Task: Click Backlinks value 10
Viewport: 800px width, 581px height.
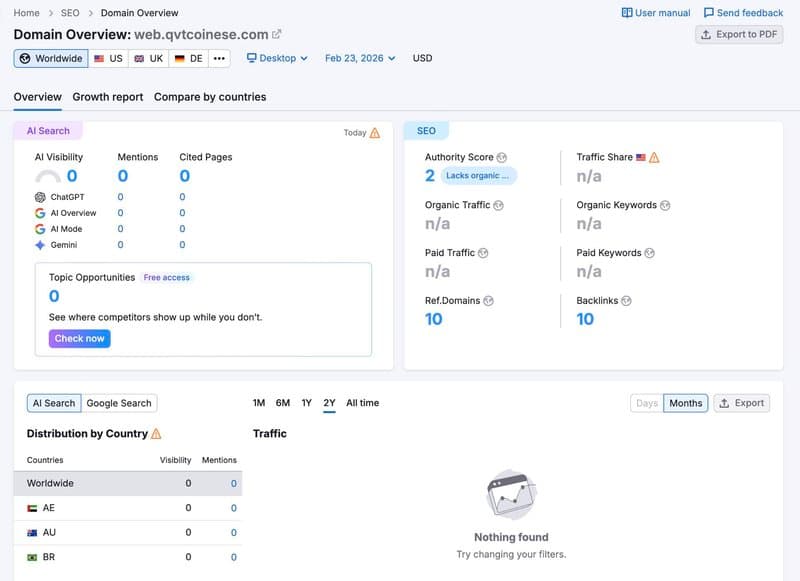Action: tap(585, 319)
